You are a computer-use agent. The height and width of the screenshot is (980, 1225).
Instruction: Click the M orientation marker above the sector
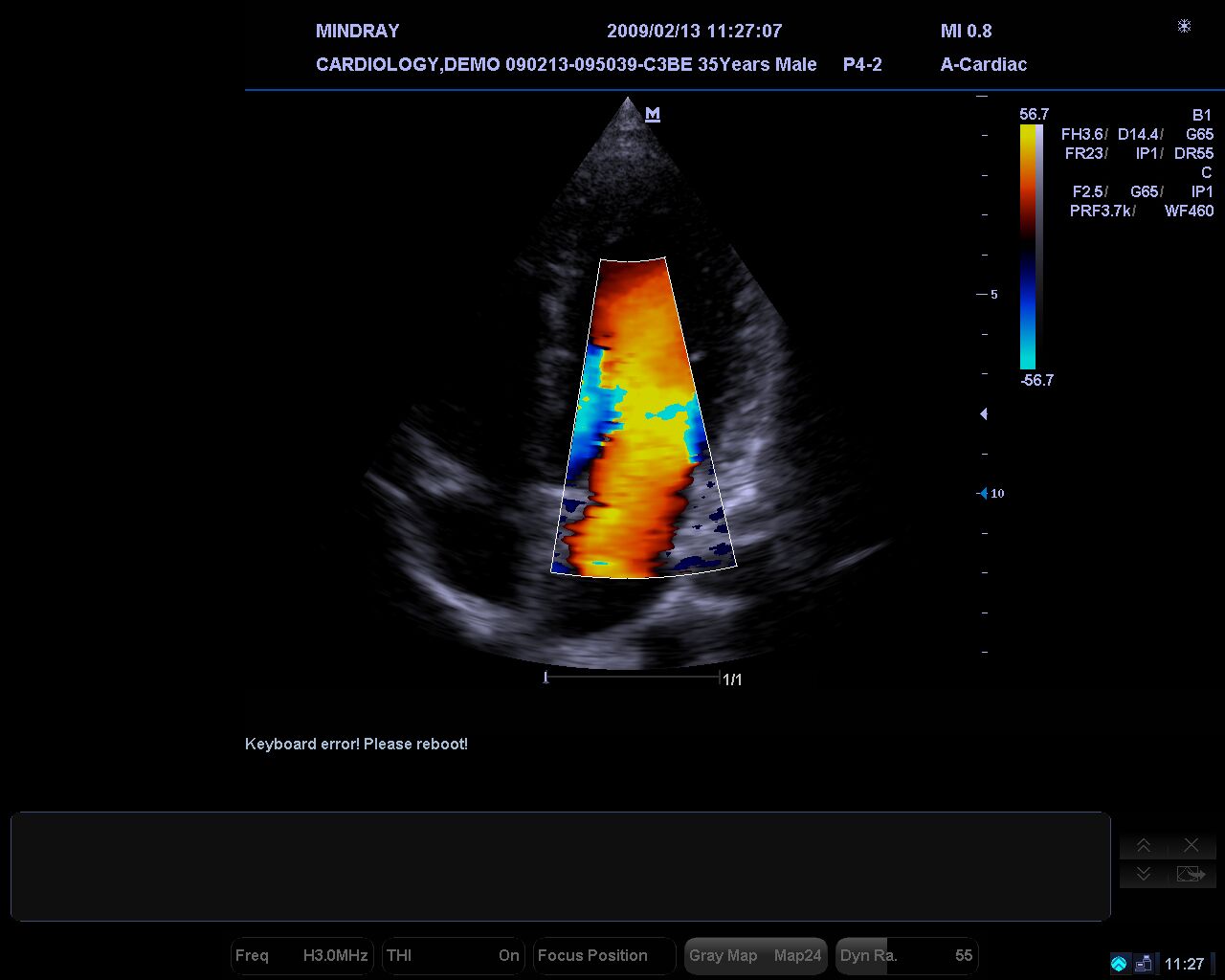pyautogui.click(x=653, y=115)
